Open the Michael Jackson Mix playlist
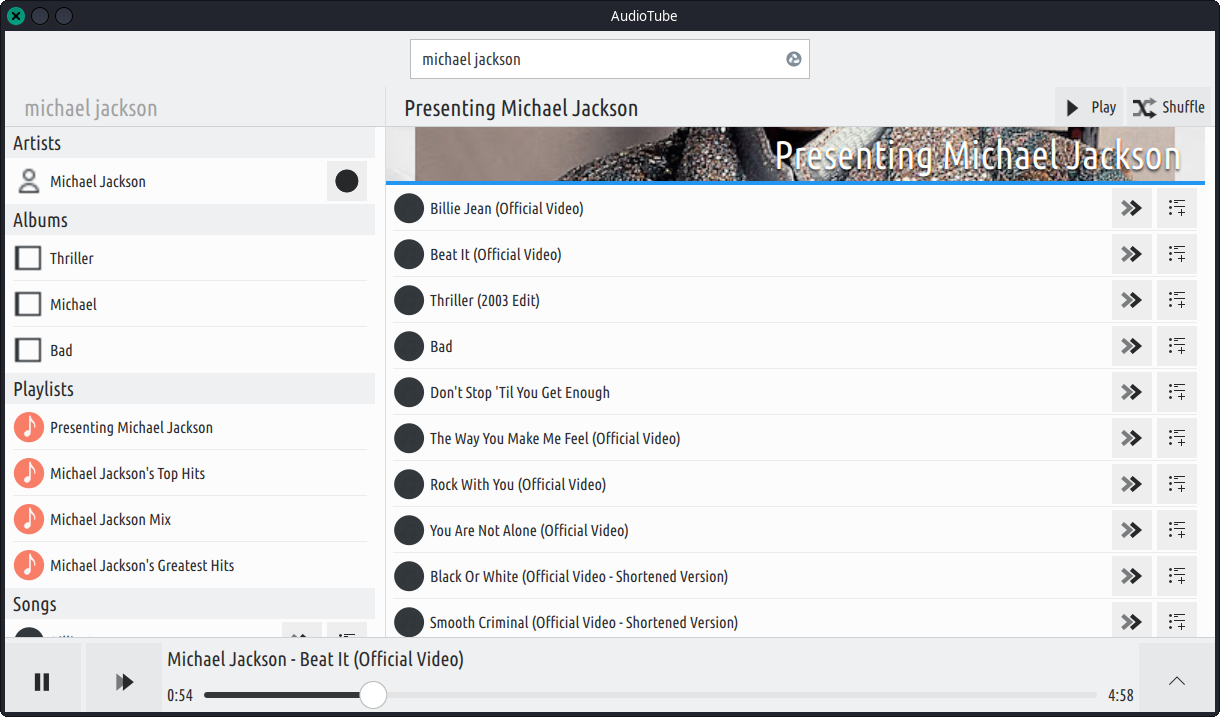Screen dimensions: 1220x717 pyautogui.click(x=110, y=519)
